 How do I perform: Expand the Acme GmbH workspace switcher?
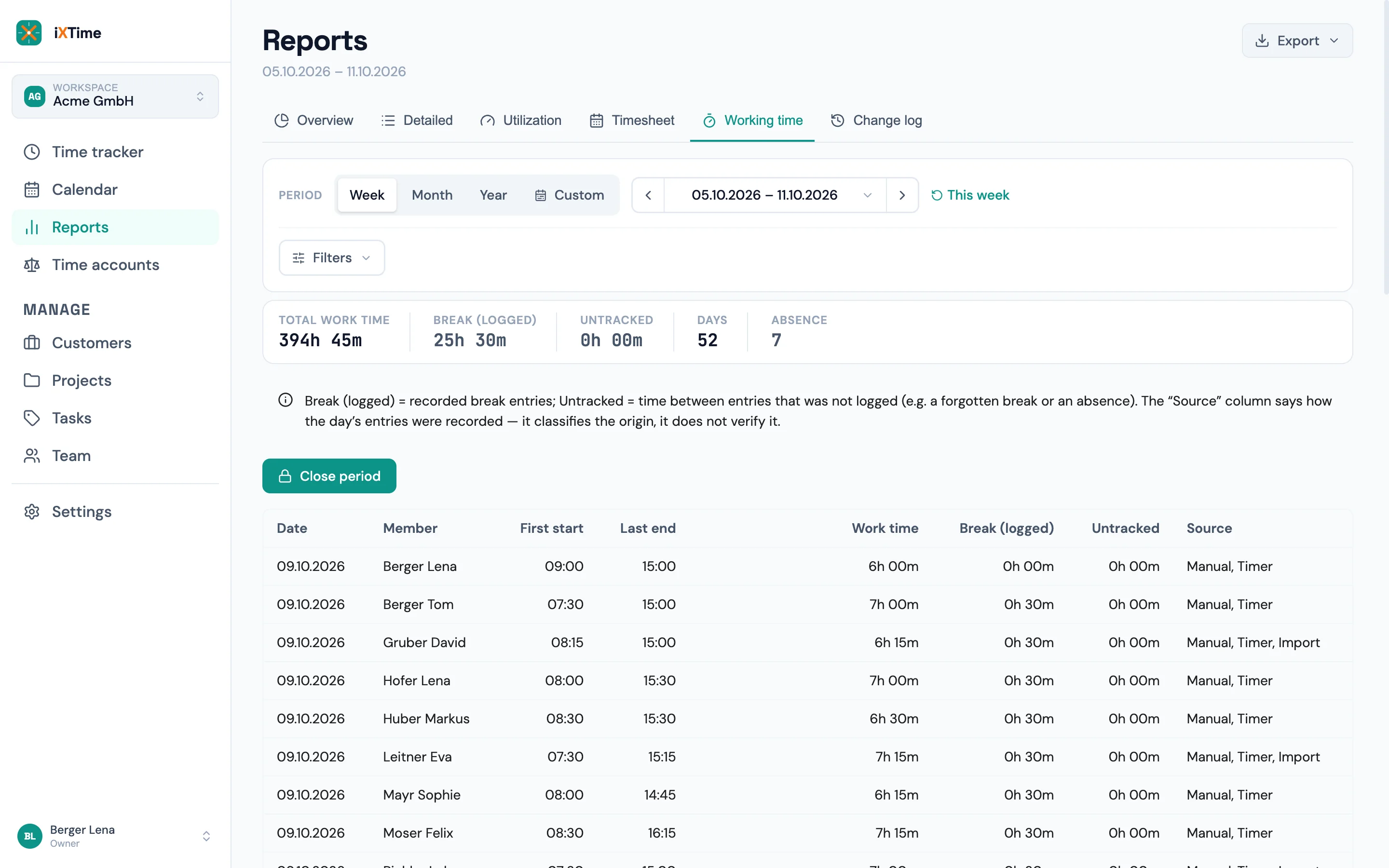(115, 96)
